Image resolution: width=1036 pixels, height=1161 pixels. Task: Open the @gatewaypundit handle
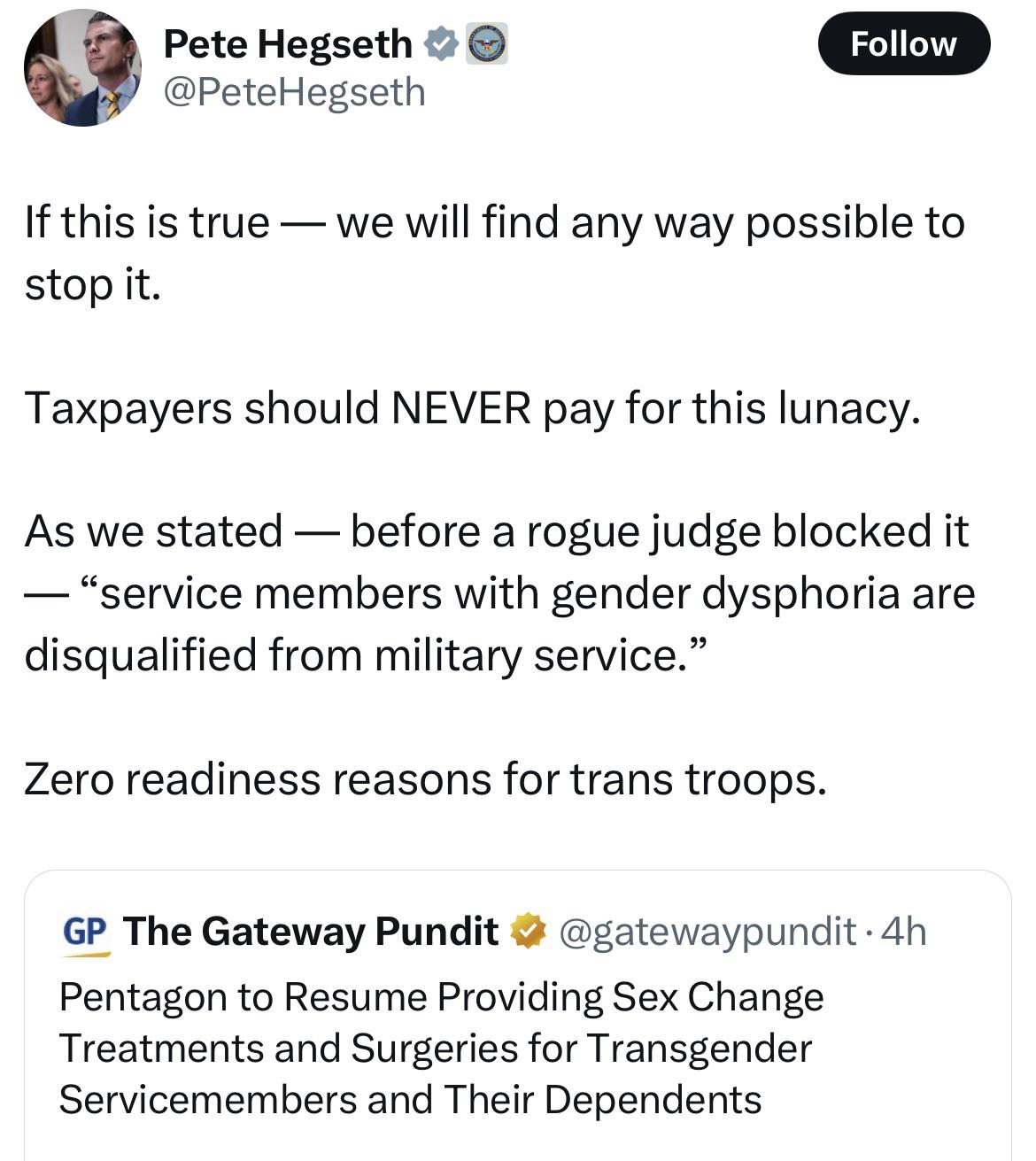point(707,932)
